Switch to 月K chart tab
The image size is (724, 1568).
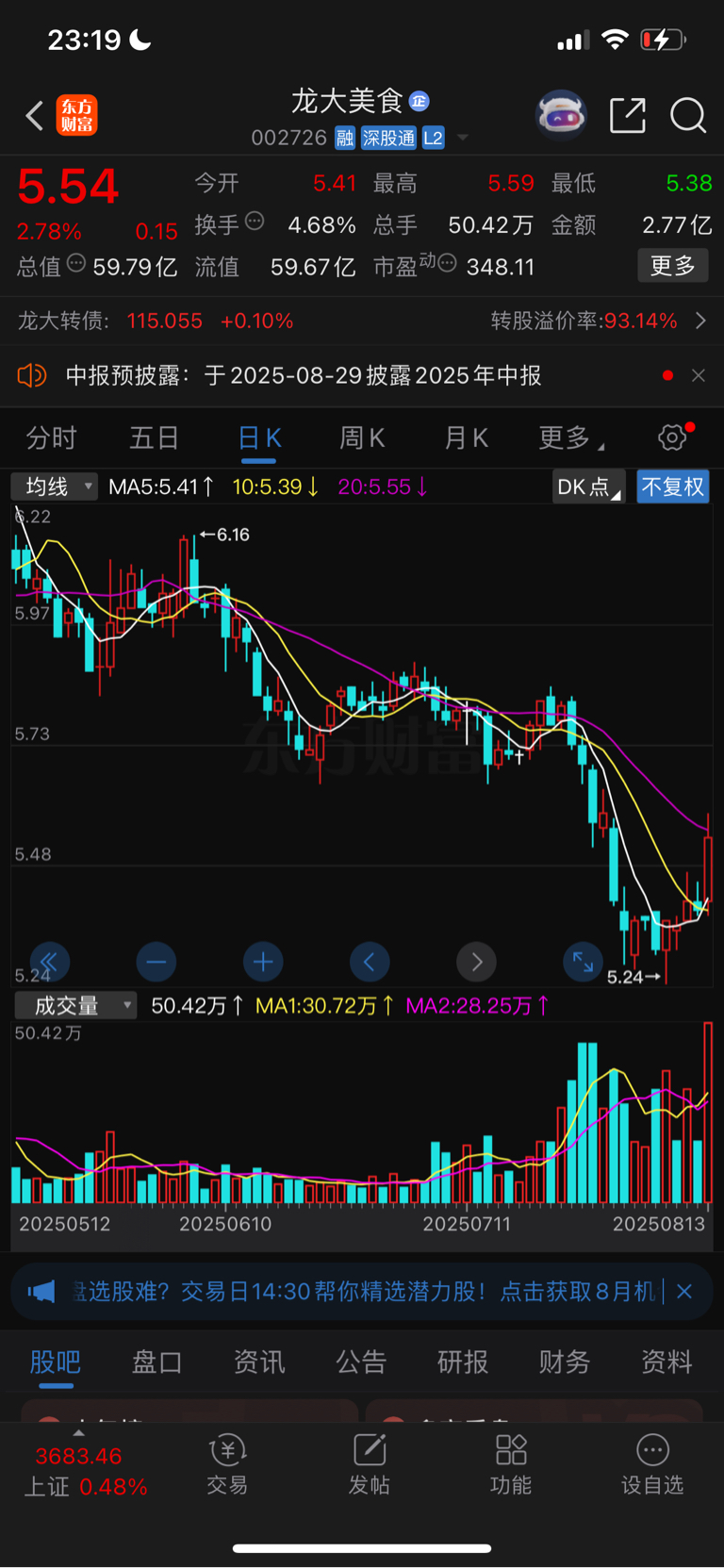click(x=466, y=438)
